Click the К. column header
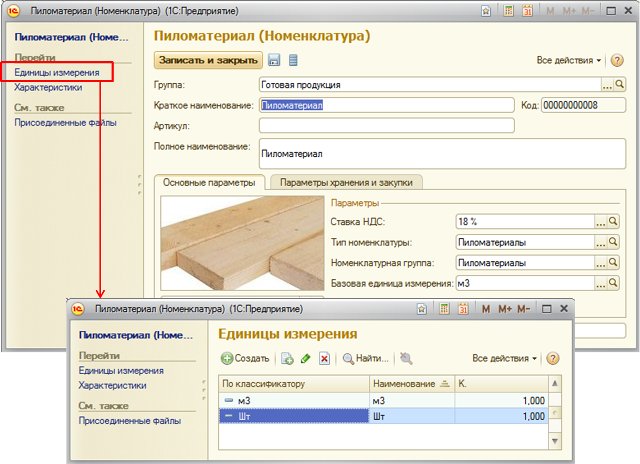Viewport: 640px width, 464px height. click(x=501, y=384)
